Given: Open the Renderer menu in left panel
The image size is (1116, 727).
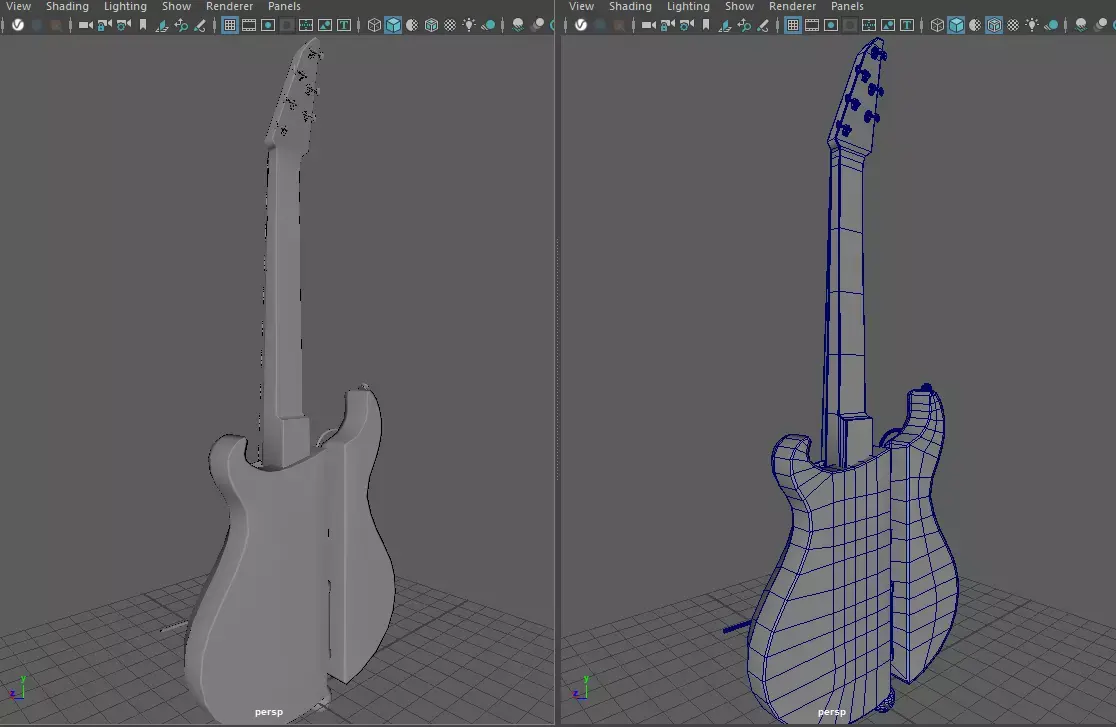Looking at the screenshot, I should pos(229,6).
